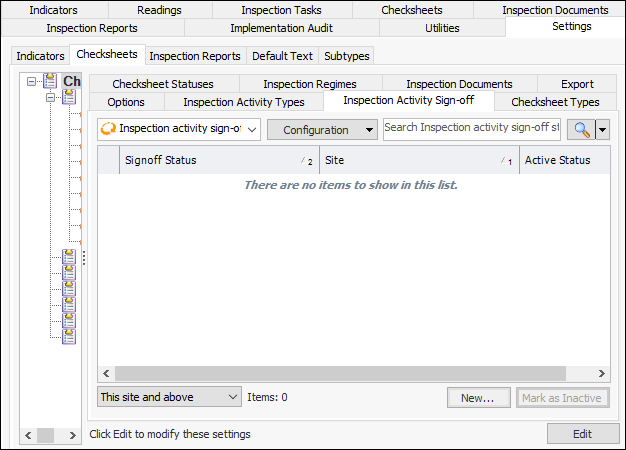Select the Checksheets settings sub-tab

(x=107, y=54)
